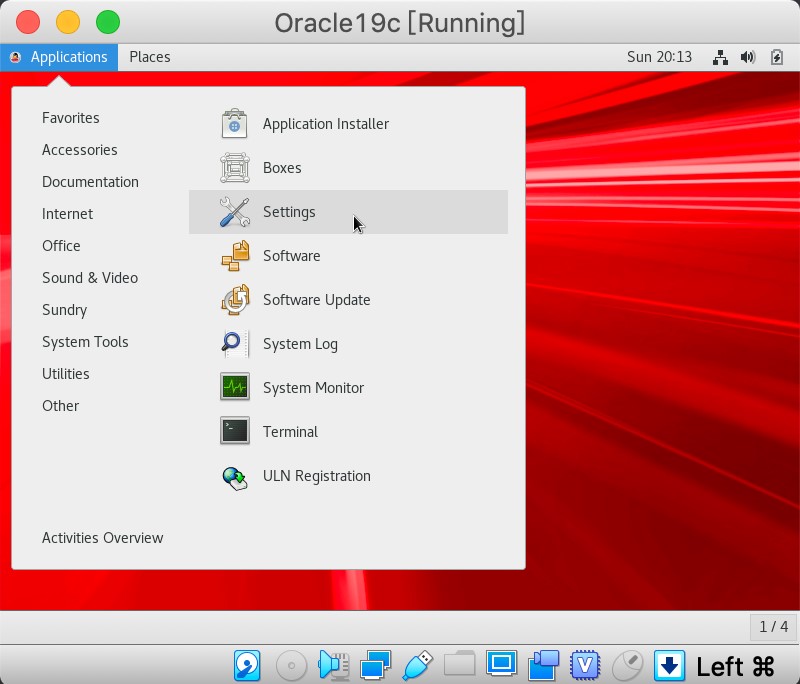Show the Other category
The height and width of the screenshot is (684, 800).
click(x=60, y=406)
